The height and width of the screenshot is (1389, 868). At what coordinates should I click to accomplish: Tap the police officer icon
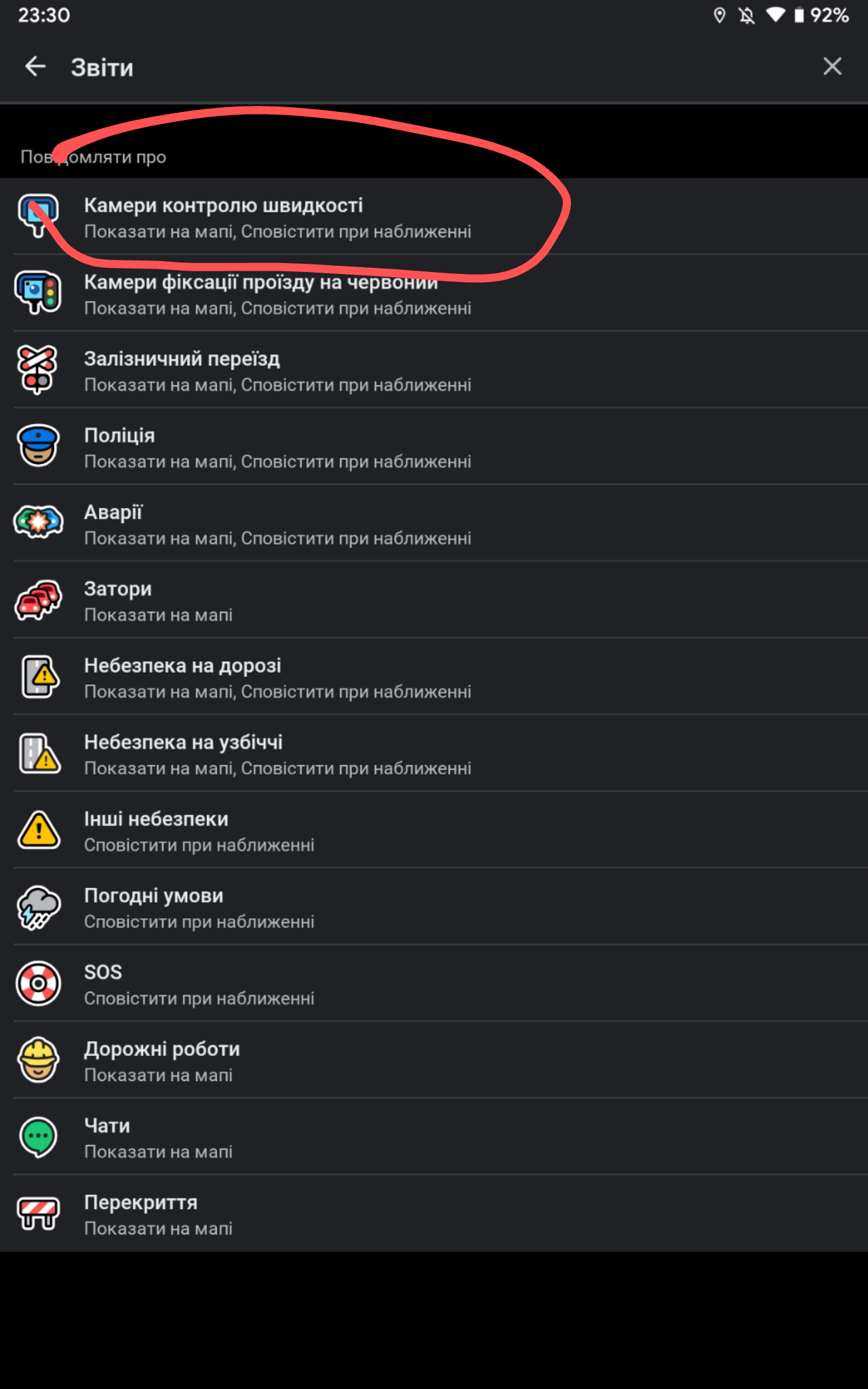(38, 446)
